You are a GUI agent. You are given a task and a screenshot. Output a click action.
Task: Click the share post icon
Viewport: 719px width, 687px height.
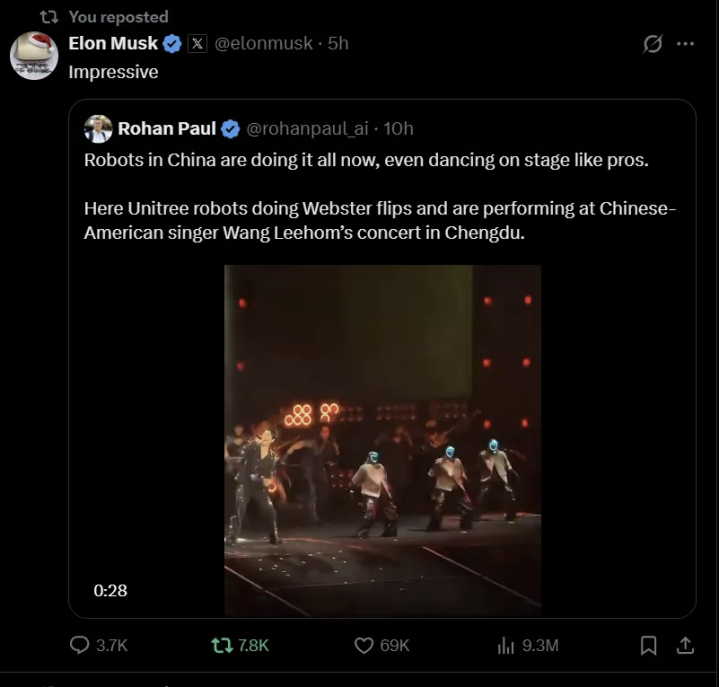pos(685,645)
